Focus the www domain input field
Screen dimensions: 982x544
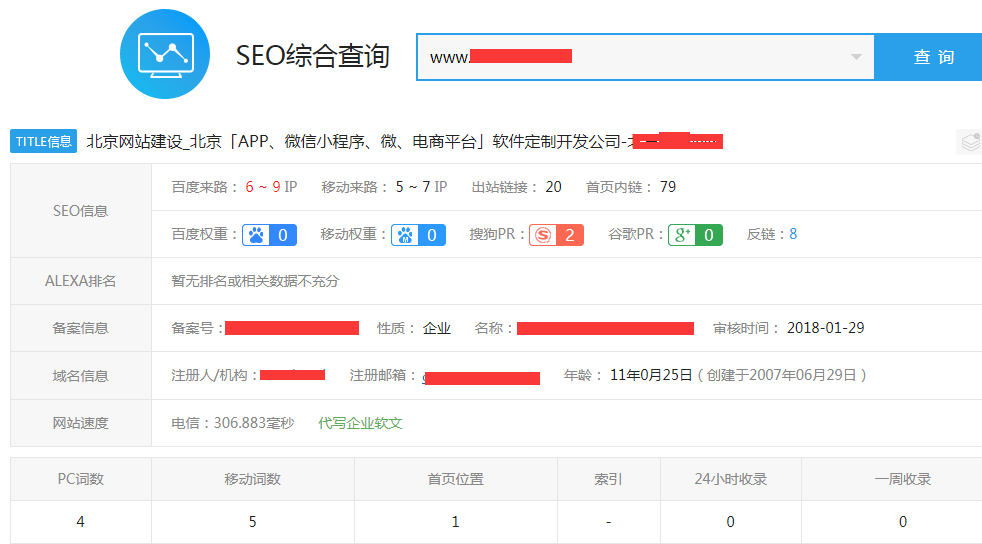(x=645, y=57)
